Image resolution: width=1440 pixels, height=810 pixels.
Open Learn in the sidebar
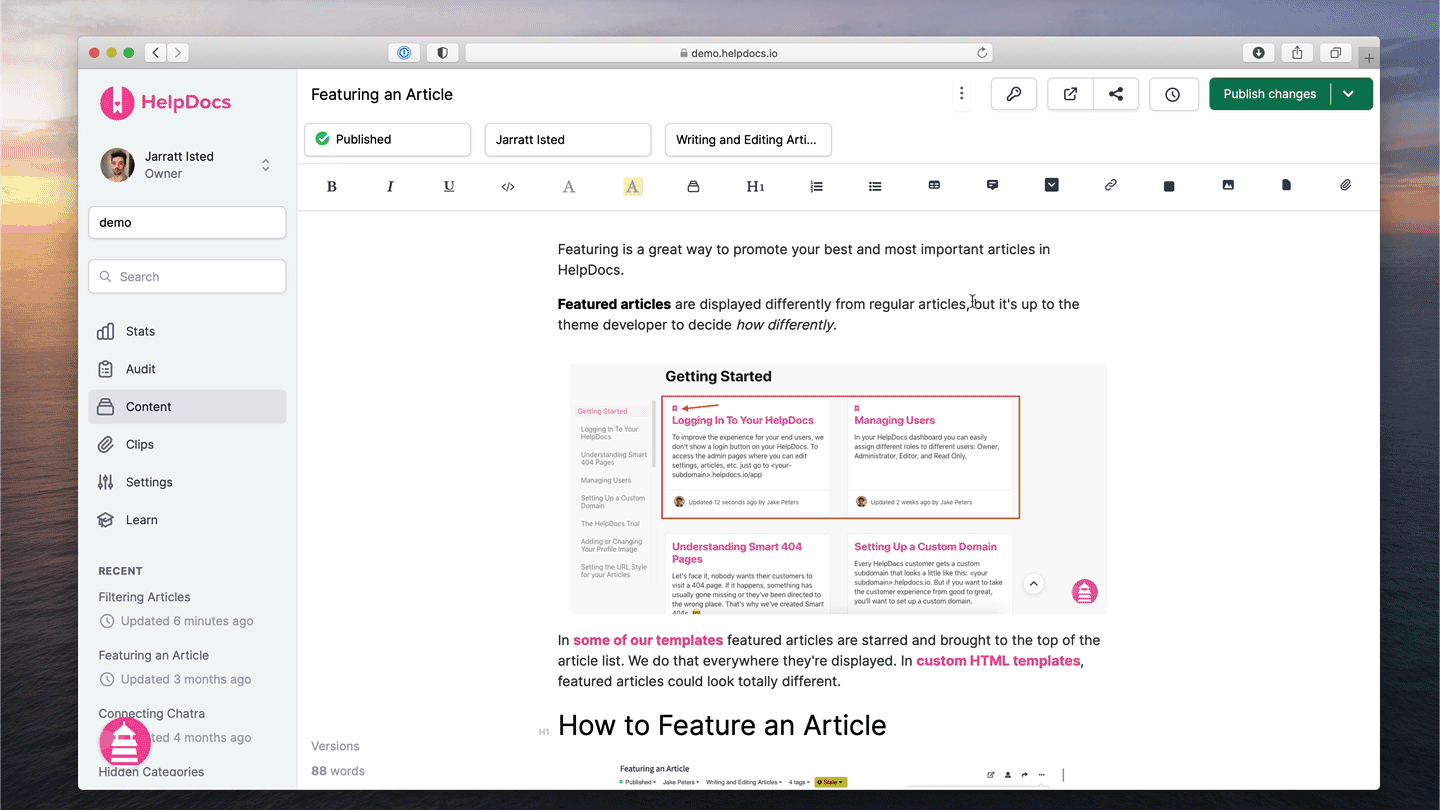point(187,520)
